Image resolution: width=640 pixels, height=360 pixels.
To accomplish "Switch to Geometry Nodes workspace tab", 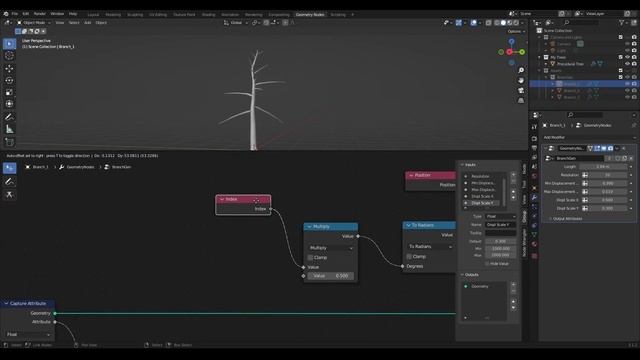I will [310, 14].
